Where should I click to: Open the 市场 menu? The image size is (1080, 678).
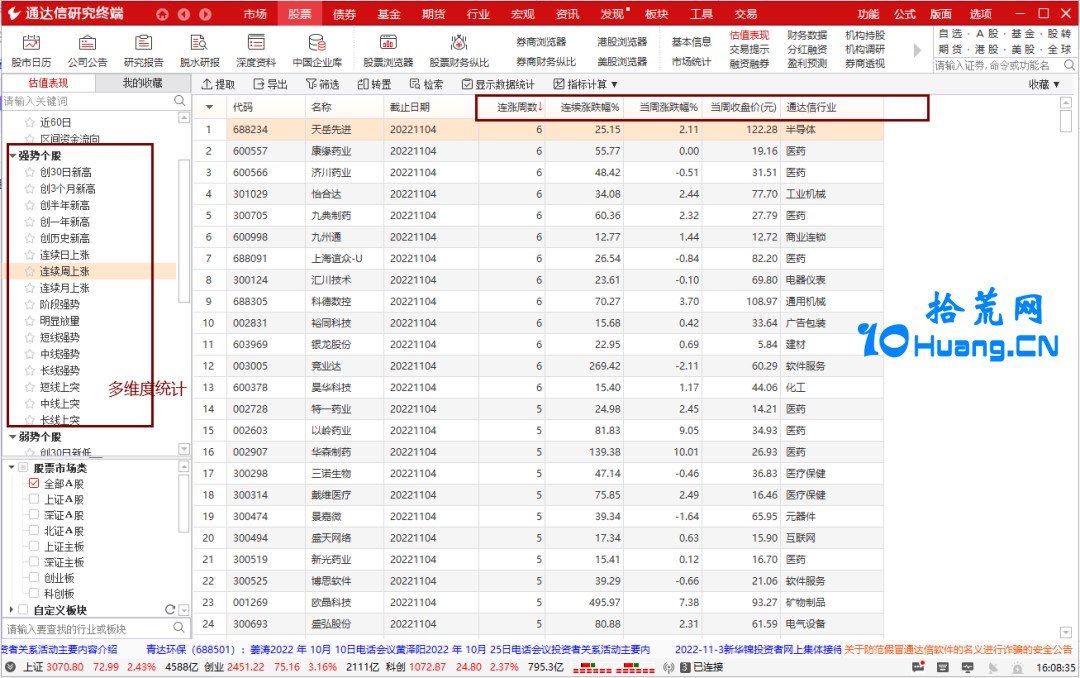255,14
